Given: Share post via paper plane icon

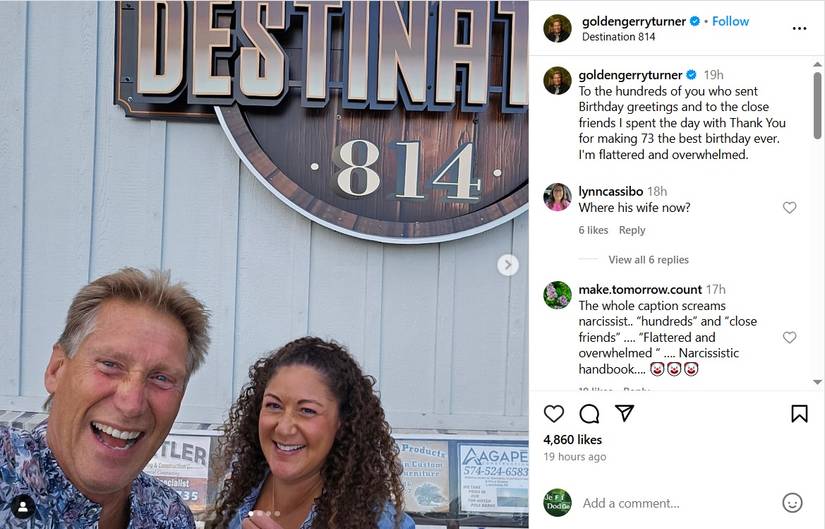Looking at the screenshot, I should pyautogui.click(x=625, y=413).
